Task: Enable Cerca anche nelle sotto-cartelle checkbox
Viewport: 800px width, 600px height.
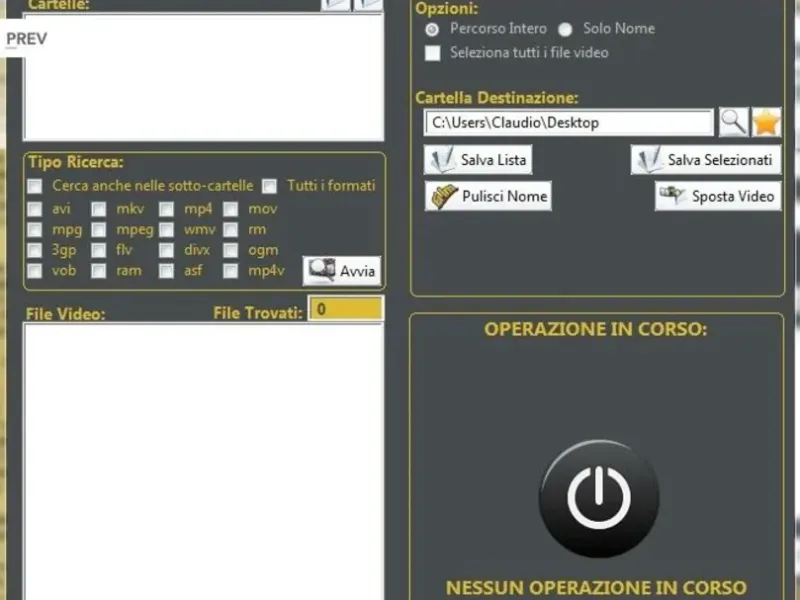Action: tap(35, 186)
